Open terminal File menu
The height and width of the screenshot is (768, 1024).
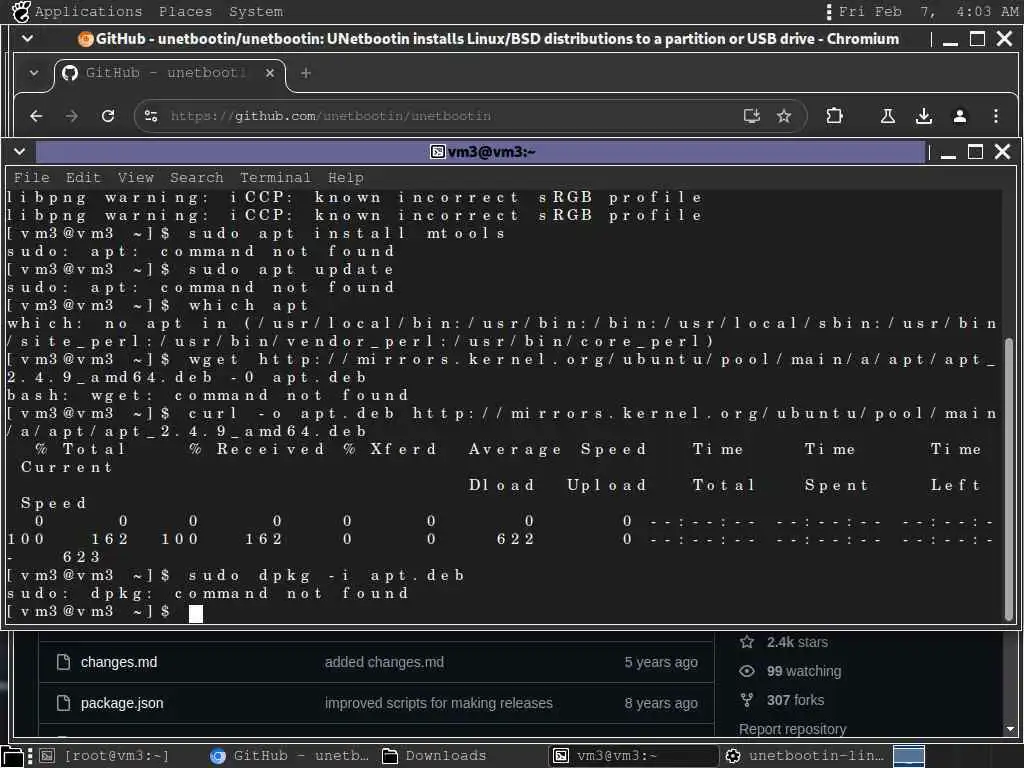click(x=31, y=178)
